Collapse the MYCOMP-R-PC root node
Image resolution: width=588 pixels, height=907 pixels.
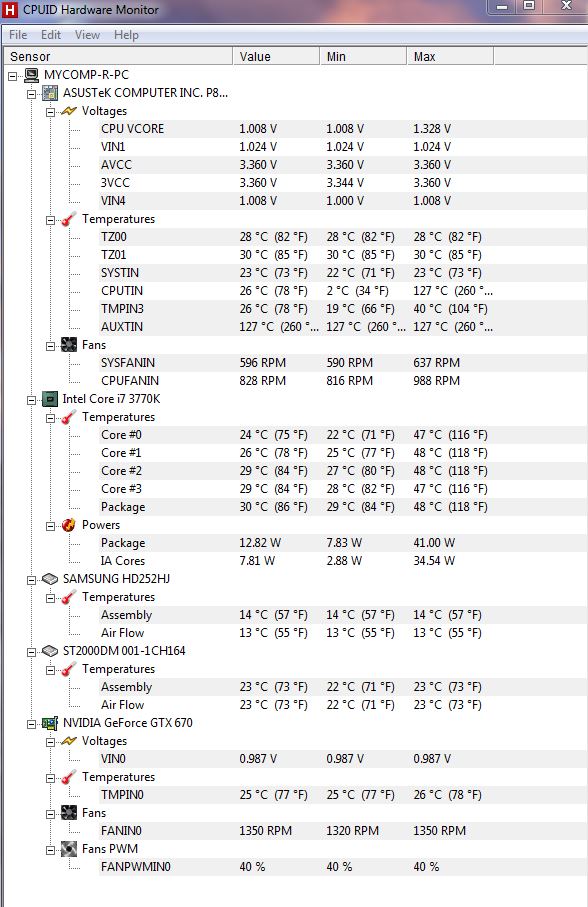[x=13, y=75]
